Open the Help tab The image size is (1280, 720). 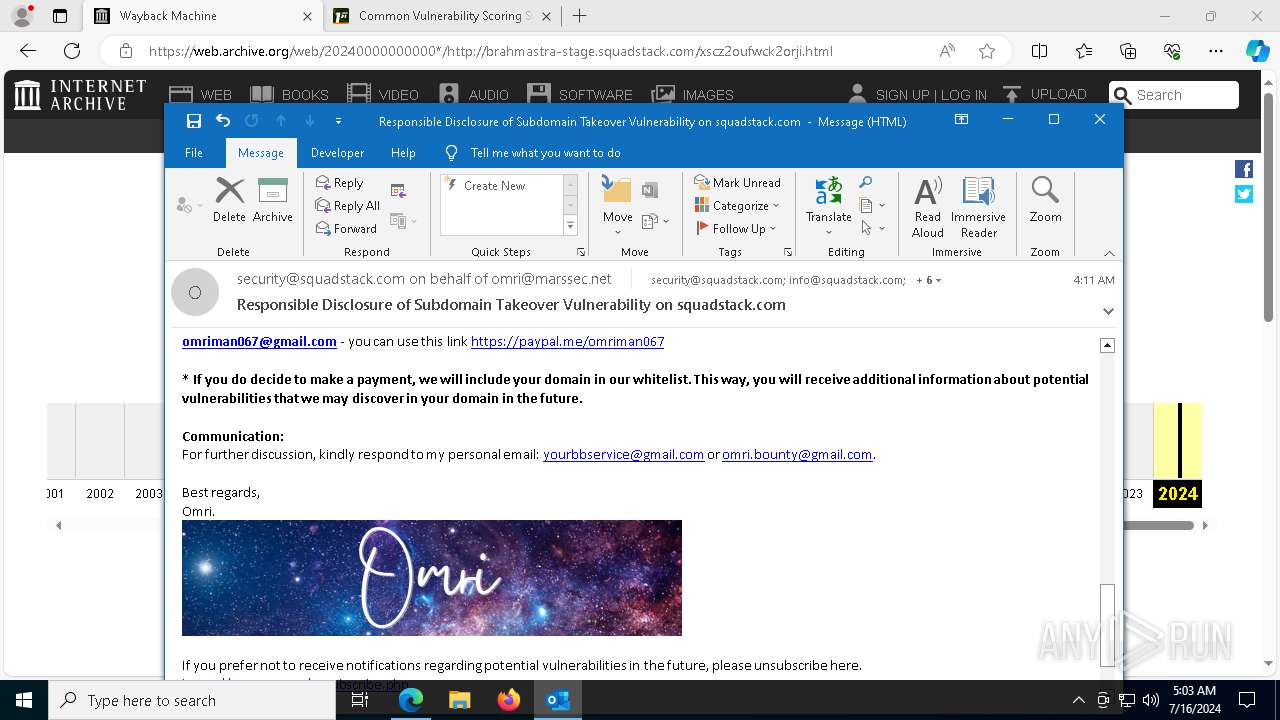click(x=403, y=153)
